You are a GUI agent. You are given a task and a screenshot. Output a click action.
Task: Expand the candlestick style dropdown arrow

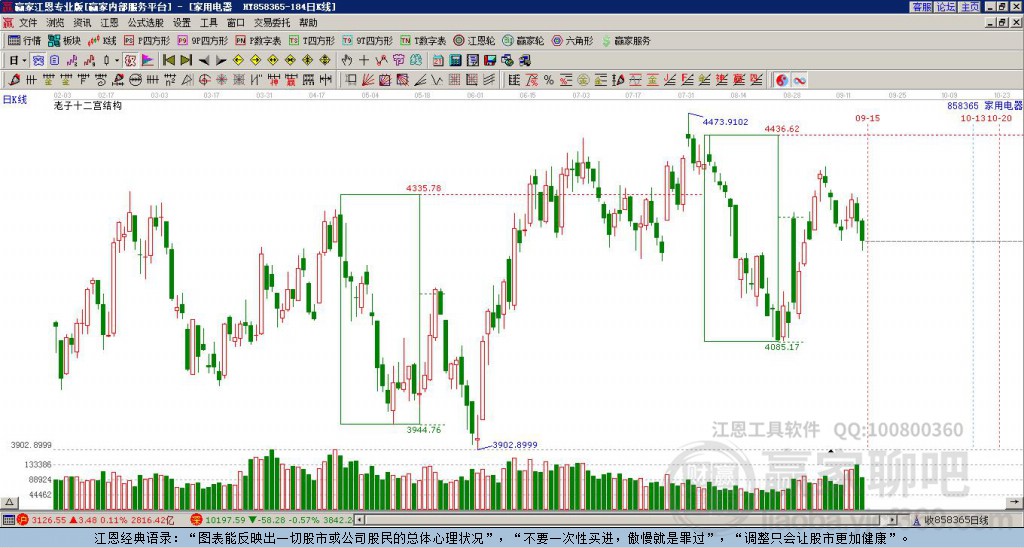click(x=117, y=60)
